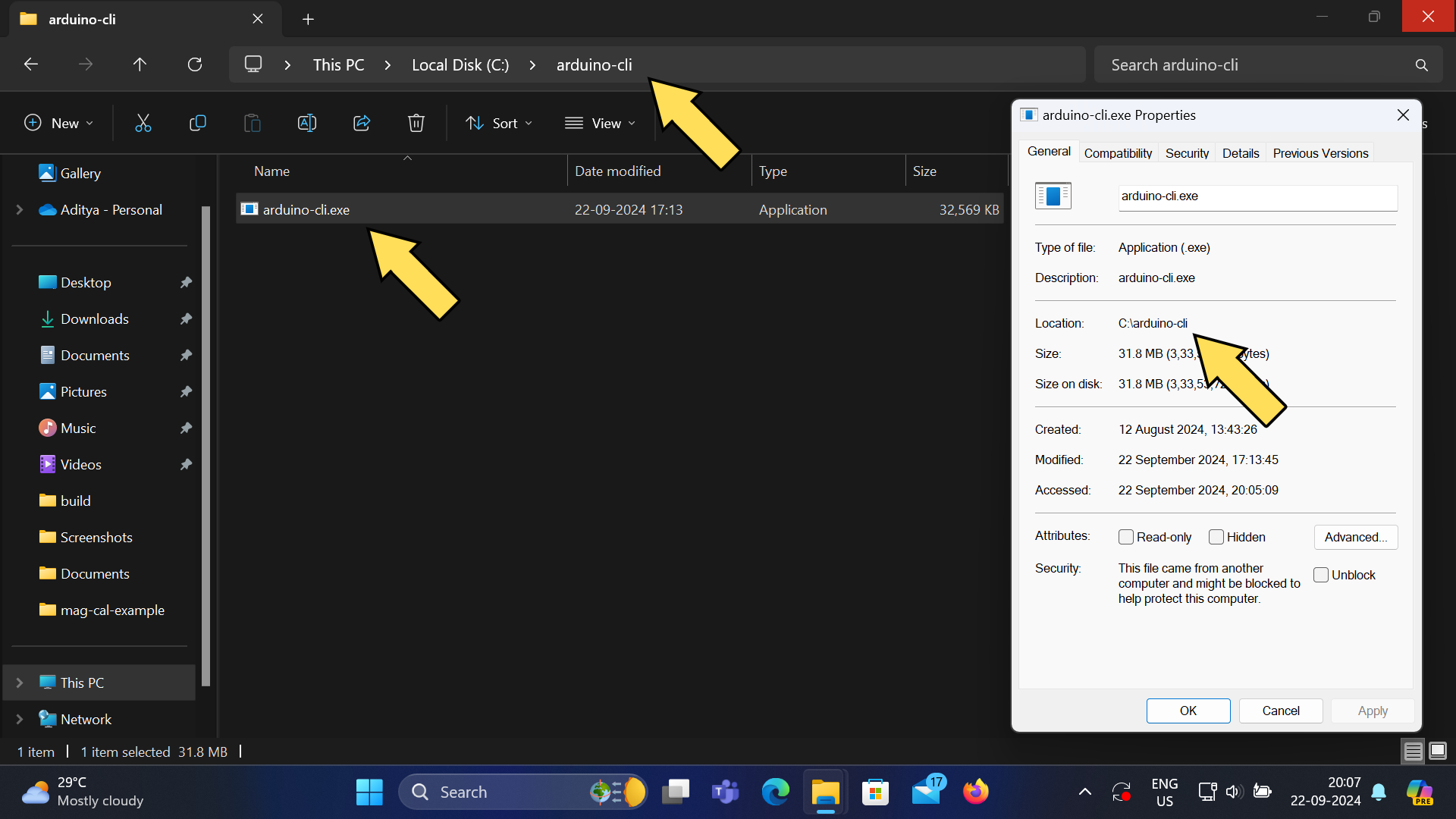Click the Apply button

click(1373, 711)
